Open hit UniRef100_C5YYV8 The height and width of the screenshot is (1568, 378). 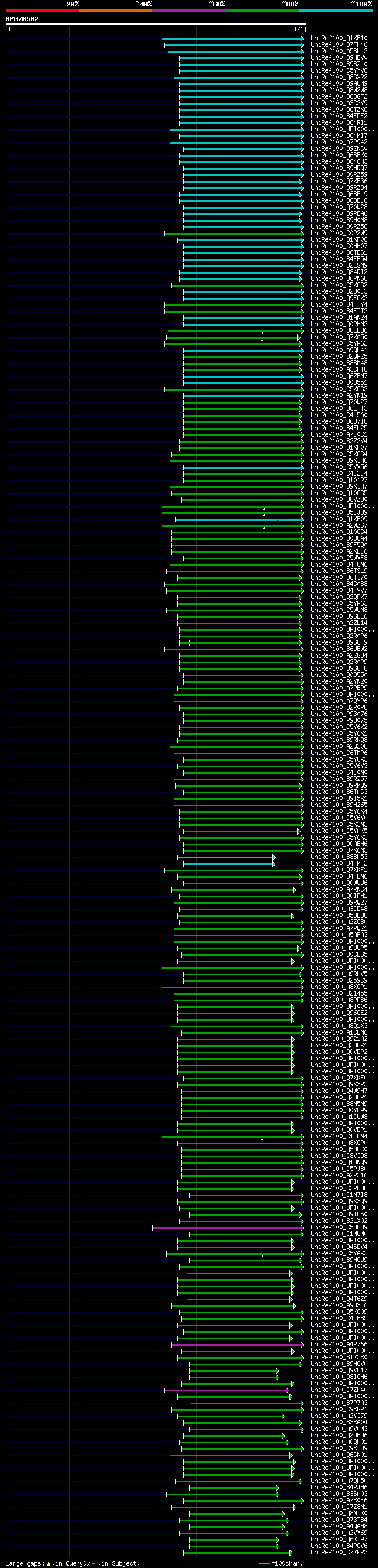click(339, 71)
